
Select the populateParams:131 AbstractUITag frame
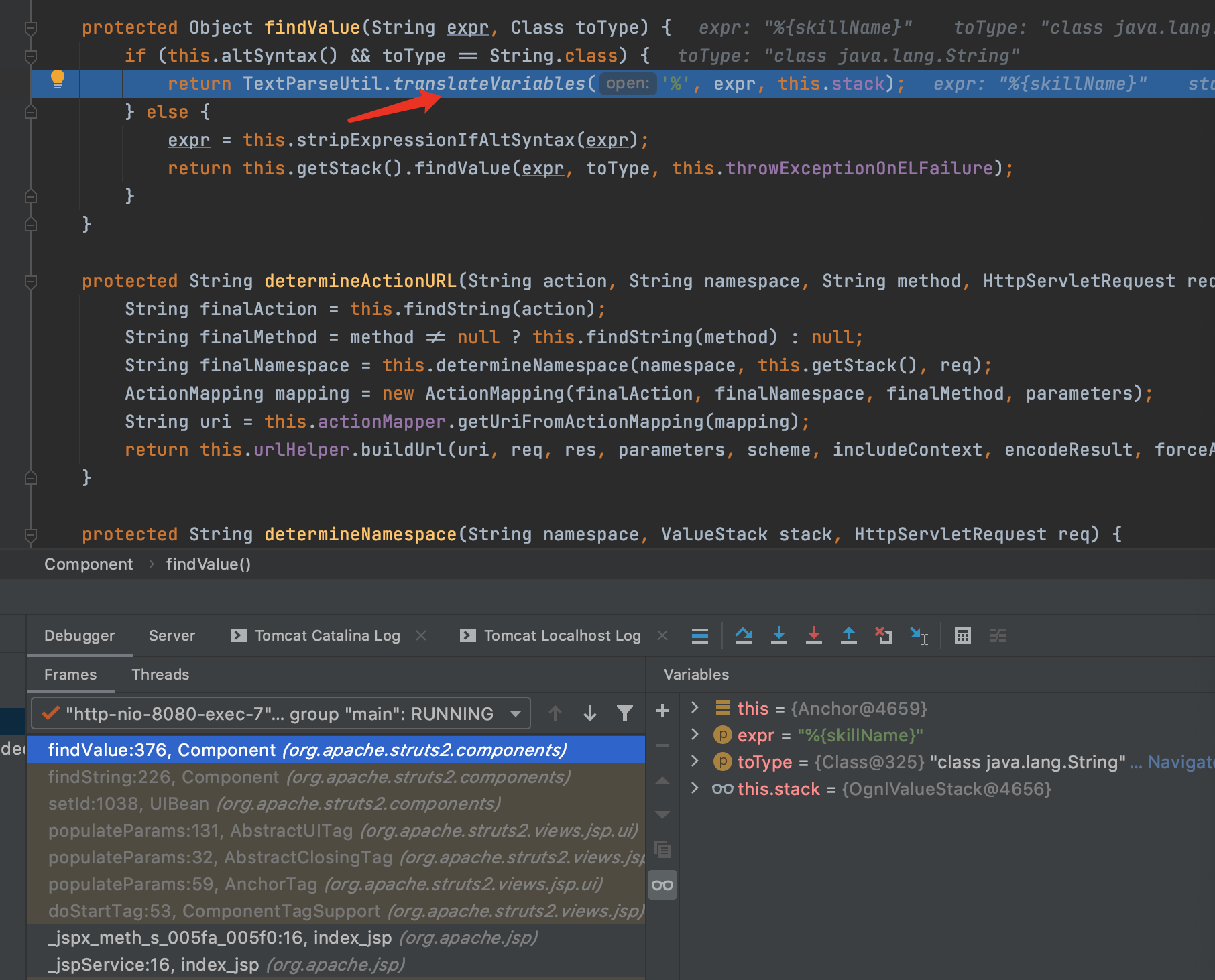point(336,830)
